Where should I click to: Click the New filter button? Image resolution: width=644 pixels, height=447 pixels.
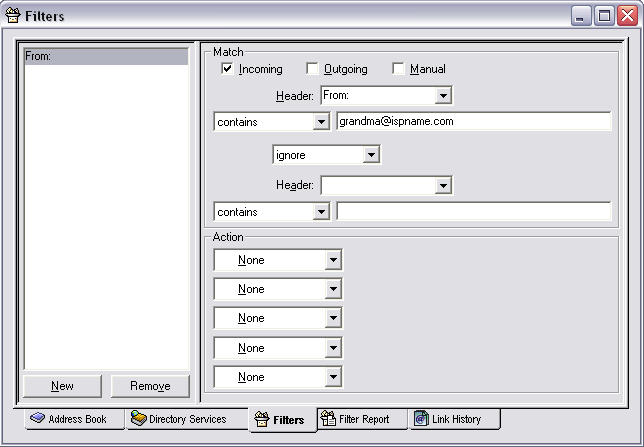point(62,386)
